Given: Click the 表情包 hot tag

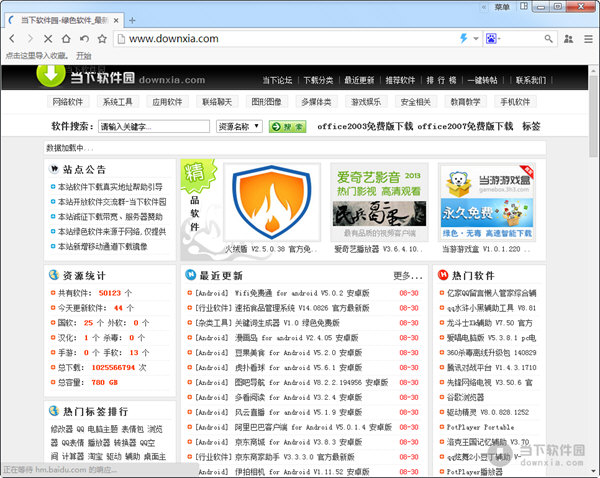Looking at the screenshot, I should pyautogui.click(x=133, y=429).
